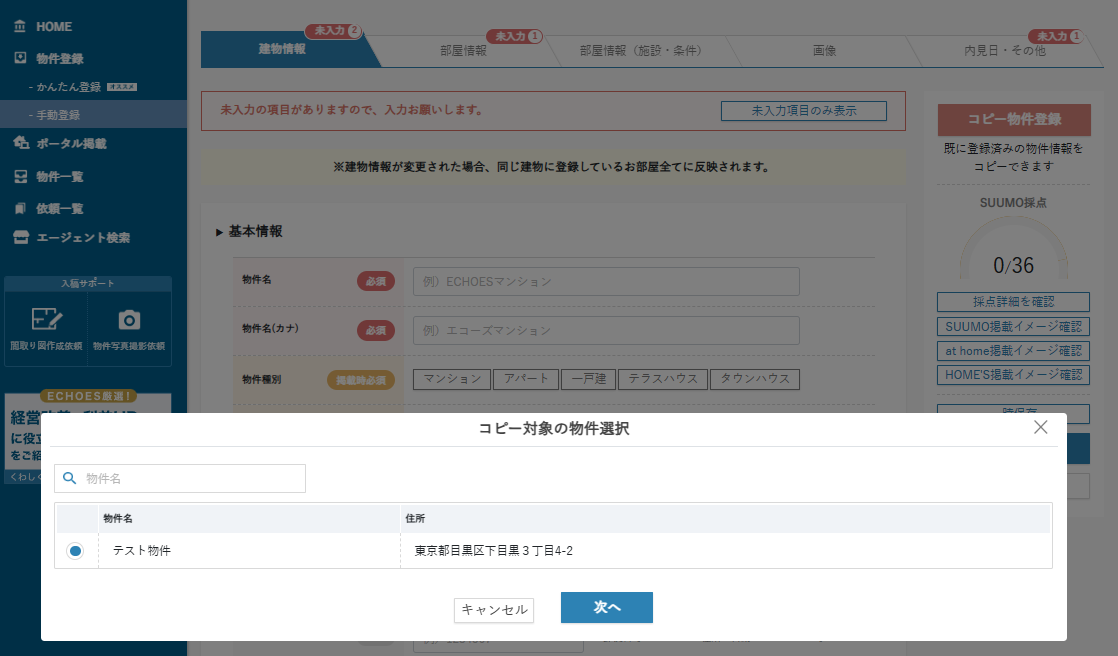Click the ポータル掲載 sidebar icon
The height and width of the screenshot is (656, 1118).
[x=20, y=143]
